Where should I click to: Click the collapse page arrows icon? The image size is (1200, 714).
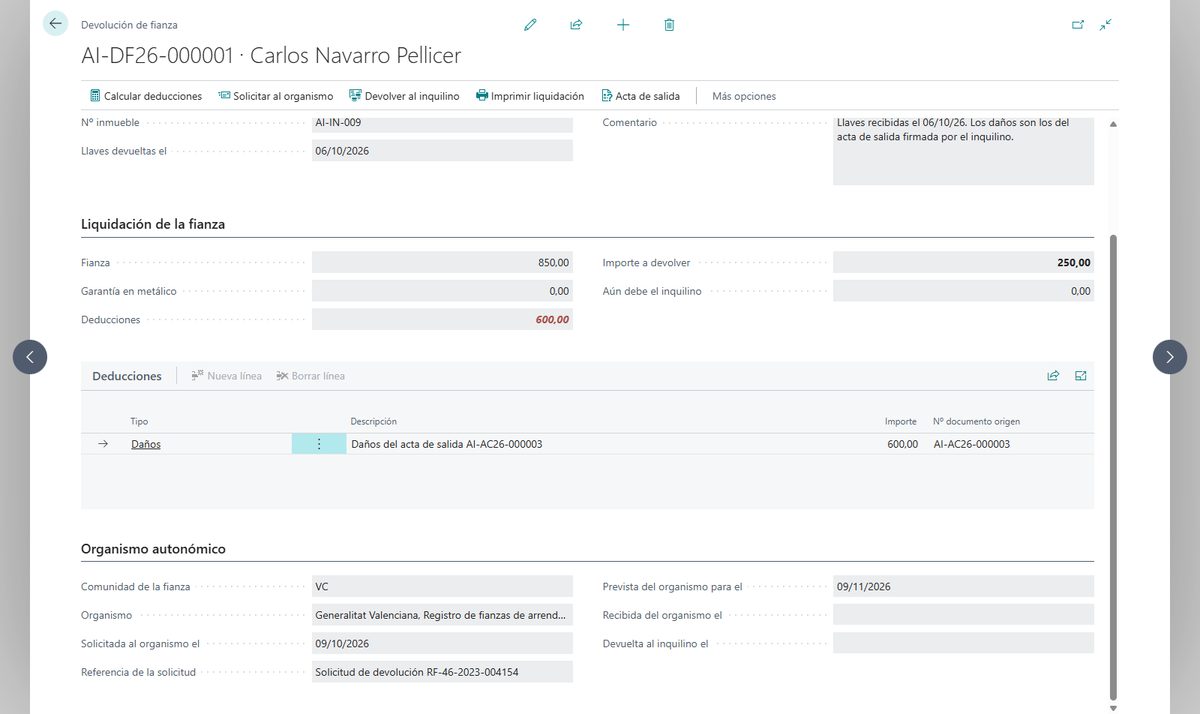click(x=1105, y=24)
